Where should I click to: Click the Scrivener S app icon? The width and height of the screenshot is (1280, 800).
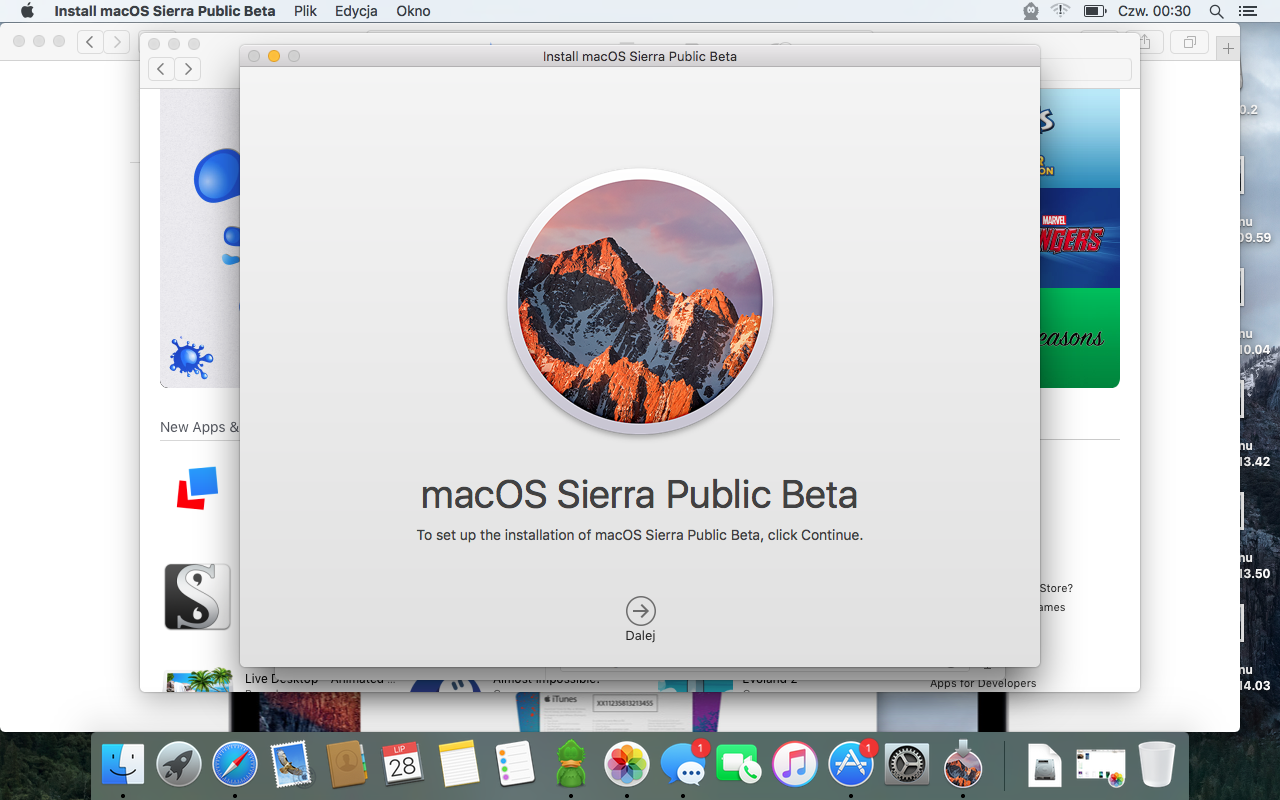[x=197, y=597]
